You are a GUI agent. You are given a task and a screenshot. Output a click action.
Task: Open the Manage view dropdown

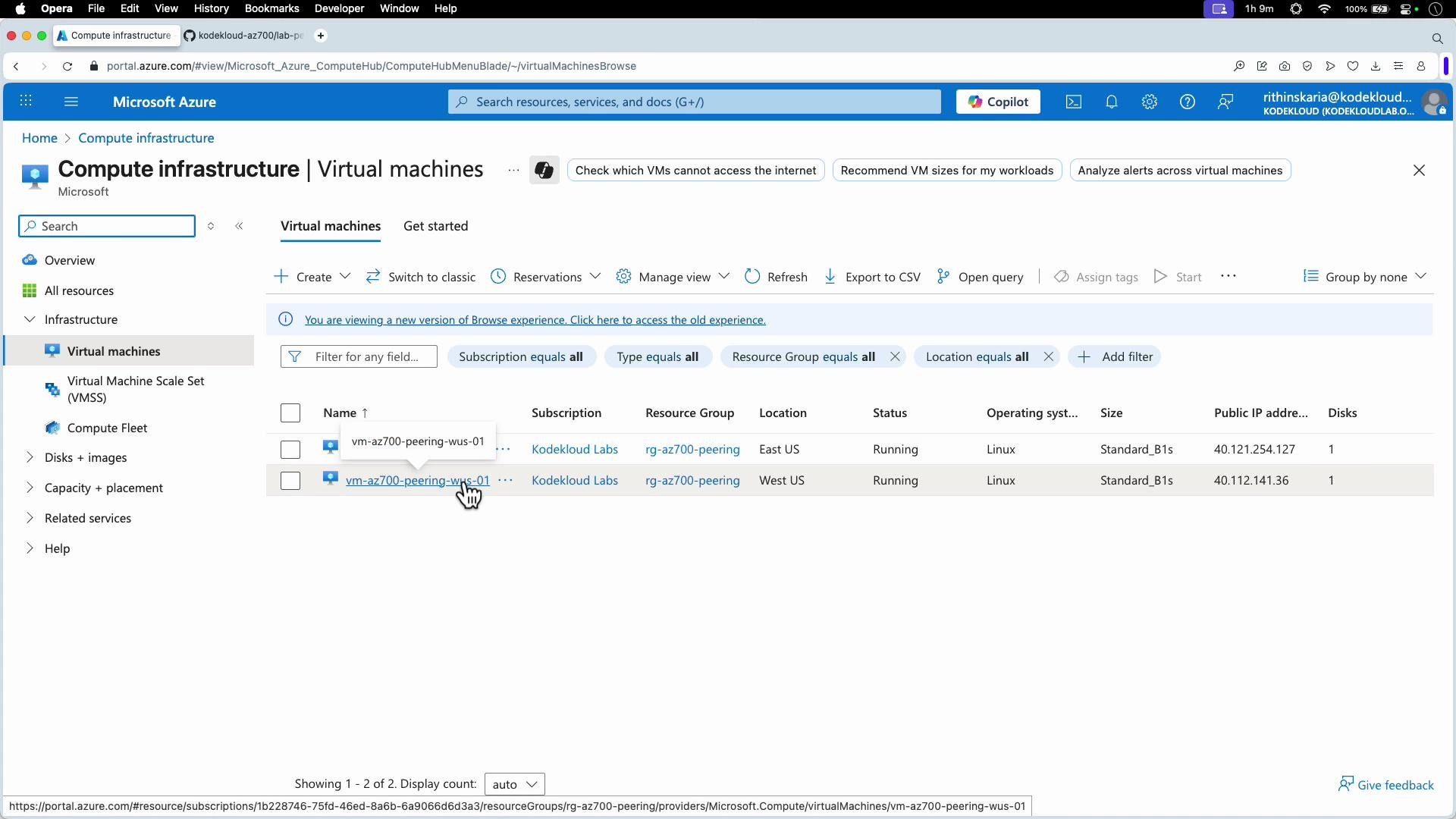(673, 277)
